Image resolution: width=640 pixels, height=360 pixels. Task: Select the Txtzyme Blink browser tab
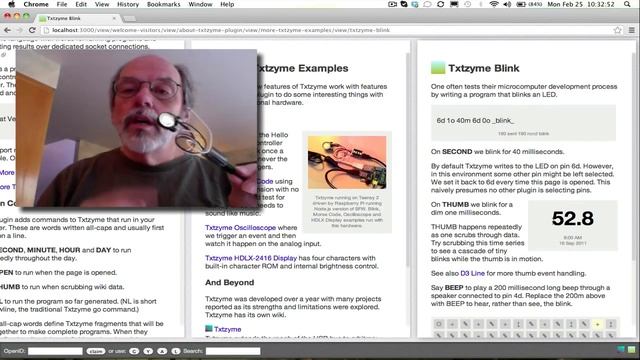pyautogui.click(x=78, y=18)
